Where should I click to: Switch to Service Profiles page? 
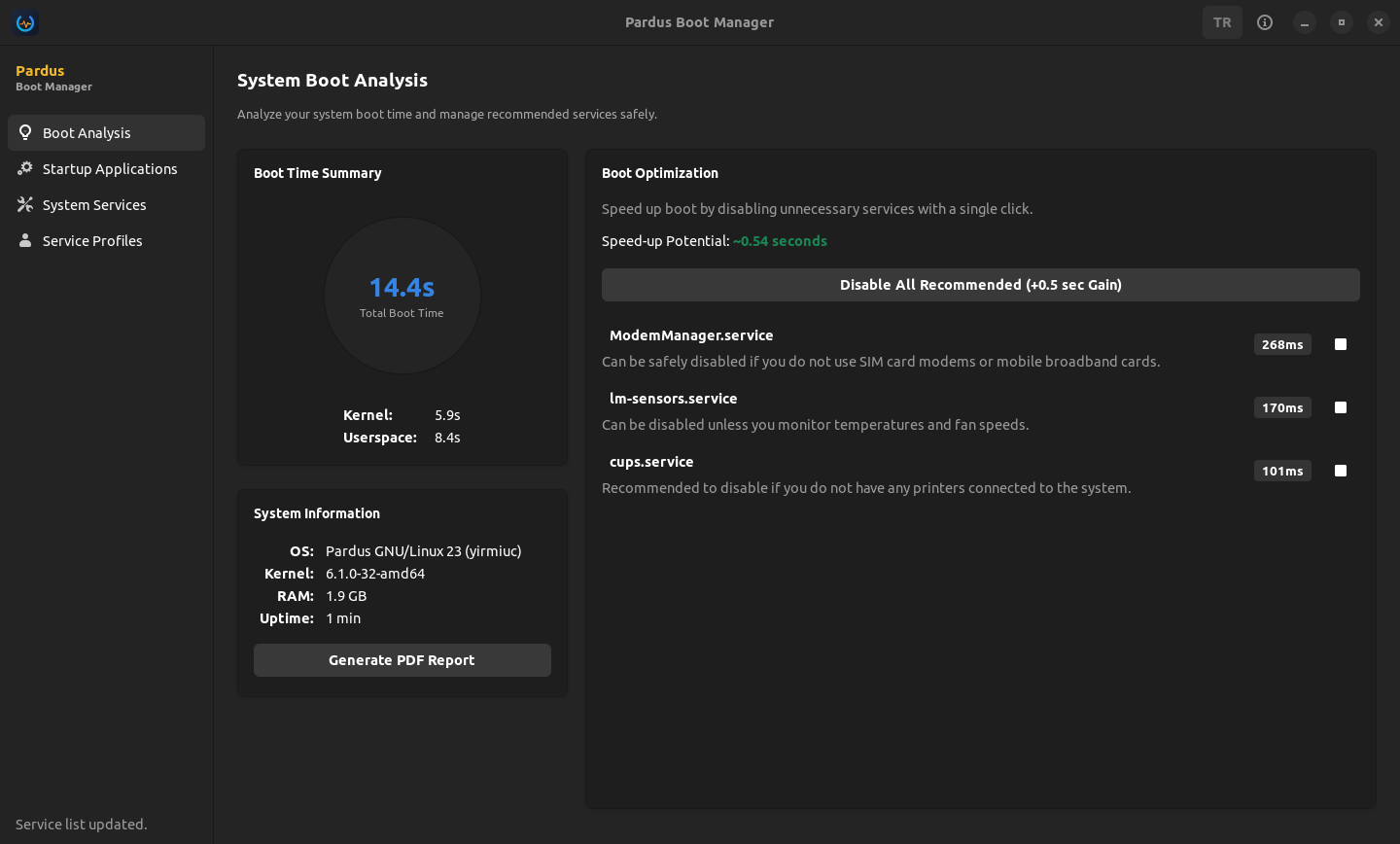(106, 240)
